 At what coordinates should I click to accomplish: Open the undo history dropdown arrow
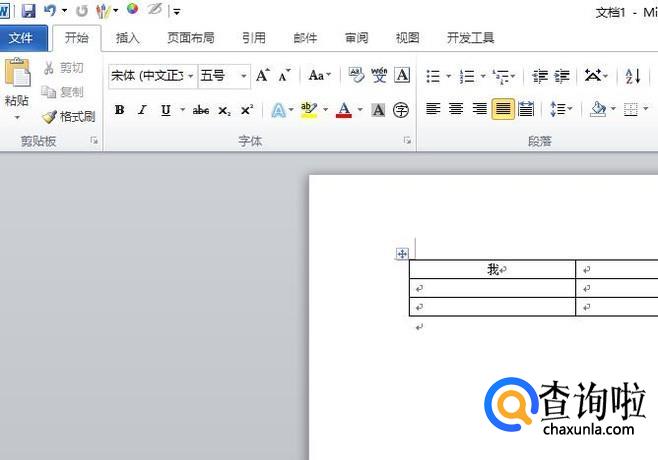pyautogui.click(x=64, y=10)
